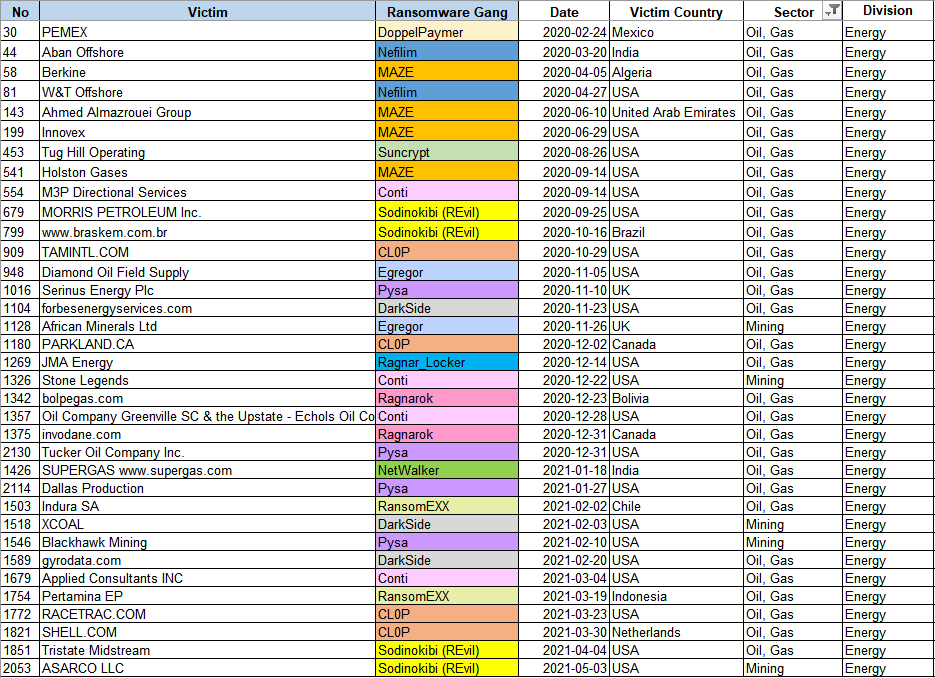
Task: Click Serinus Energy Plc cell
Action: 208,290
